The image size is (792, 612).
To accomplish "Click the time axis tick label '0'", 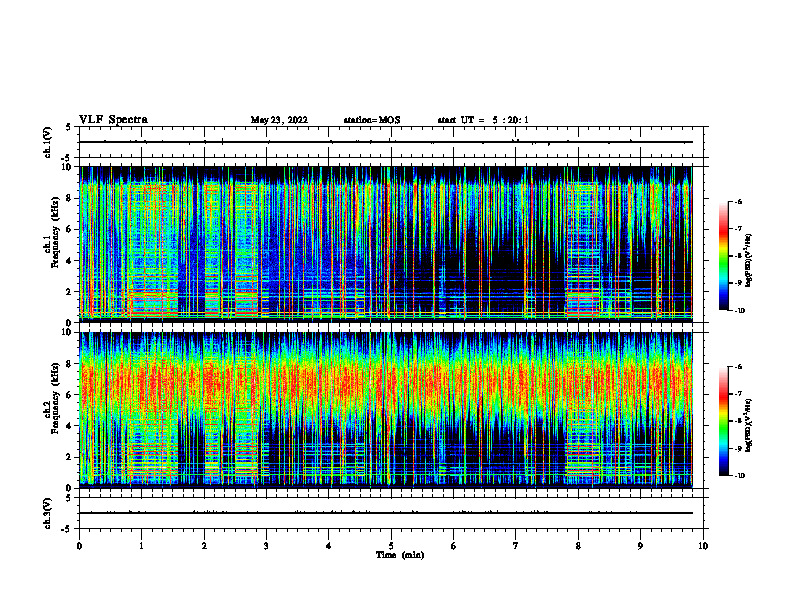I will click(79, 546).
